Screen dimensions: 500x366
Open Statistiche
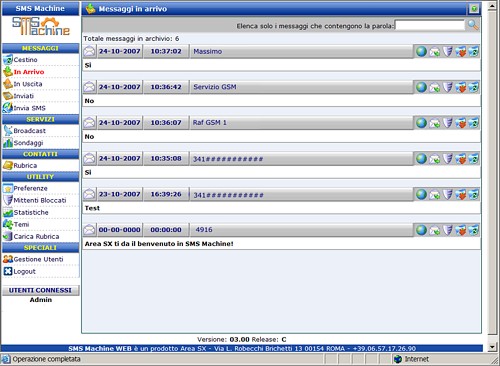pos(31,212)
